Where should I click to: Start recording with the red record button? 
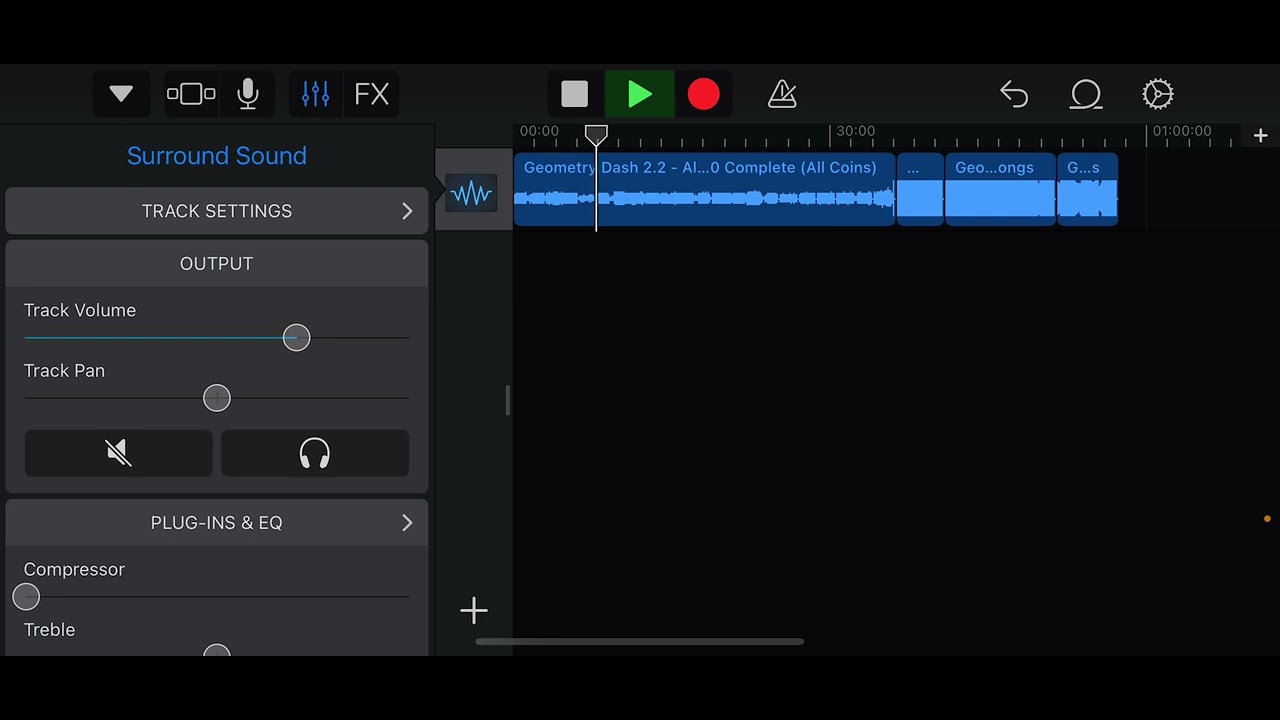click(x=704, y=94)
